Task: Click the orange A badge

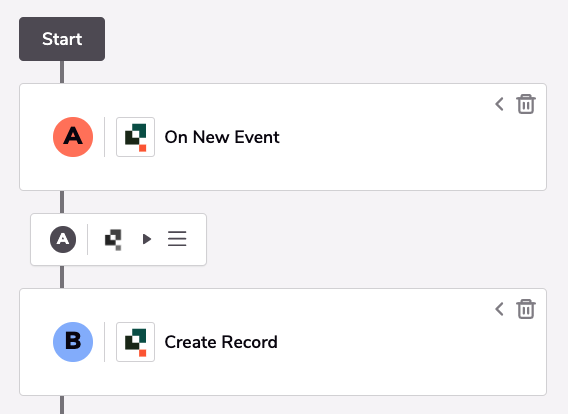Action: tap(73, 137)
